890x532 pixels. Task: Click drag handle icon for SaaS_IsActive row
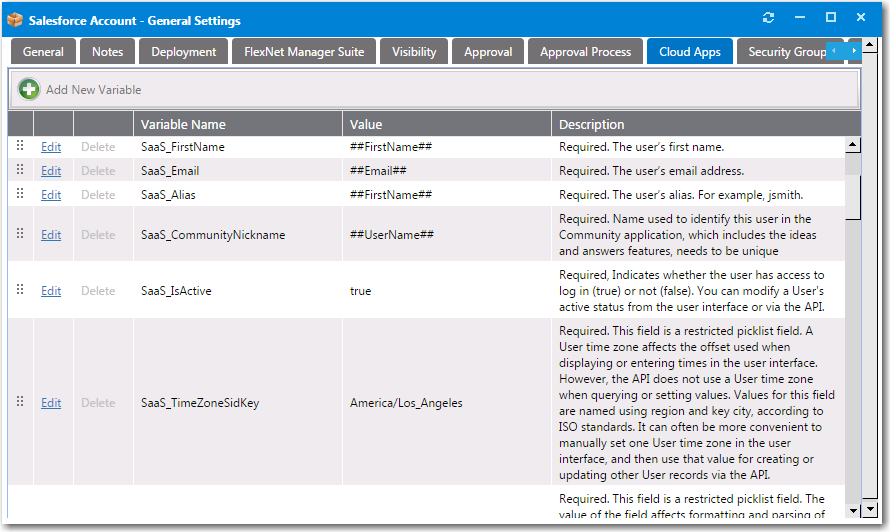pos(20,290)
